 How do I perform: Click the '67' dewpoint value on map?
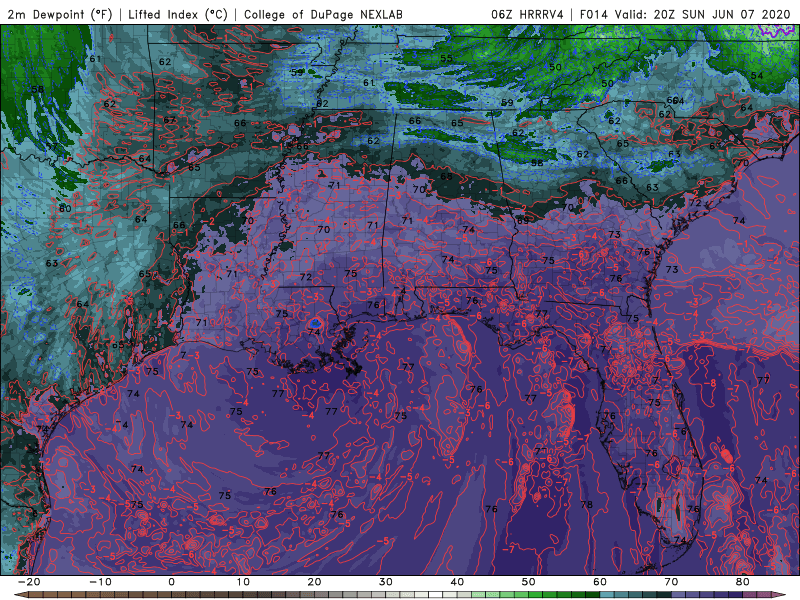(x=169, y=120)
